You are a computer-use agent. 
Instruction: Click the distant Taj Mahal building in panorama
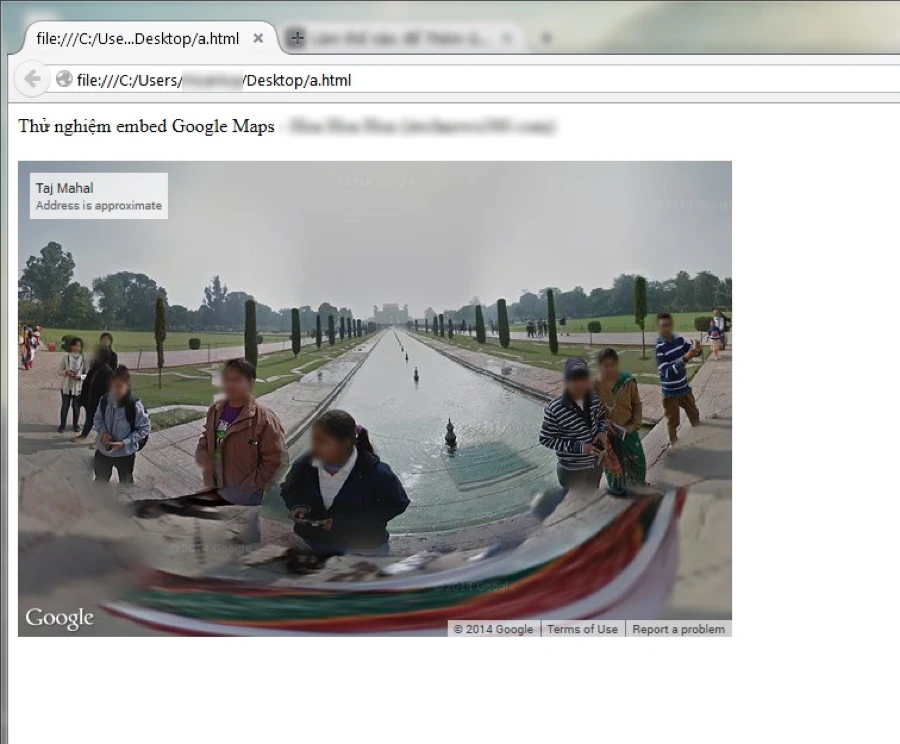[x=391, y=313]
